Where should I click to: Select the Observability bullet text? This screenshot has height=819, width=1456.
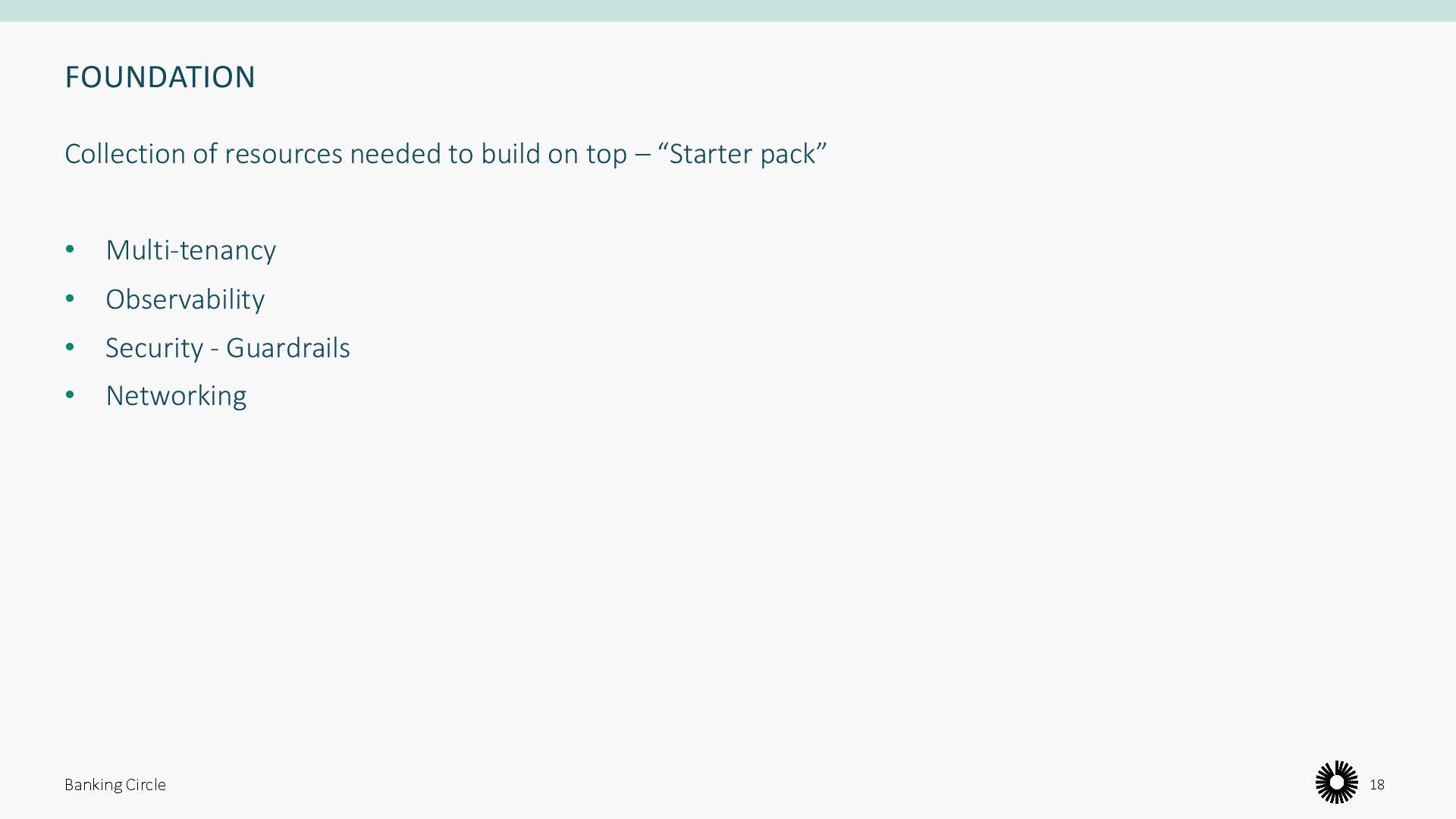[x=185, y=300]
